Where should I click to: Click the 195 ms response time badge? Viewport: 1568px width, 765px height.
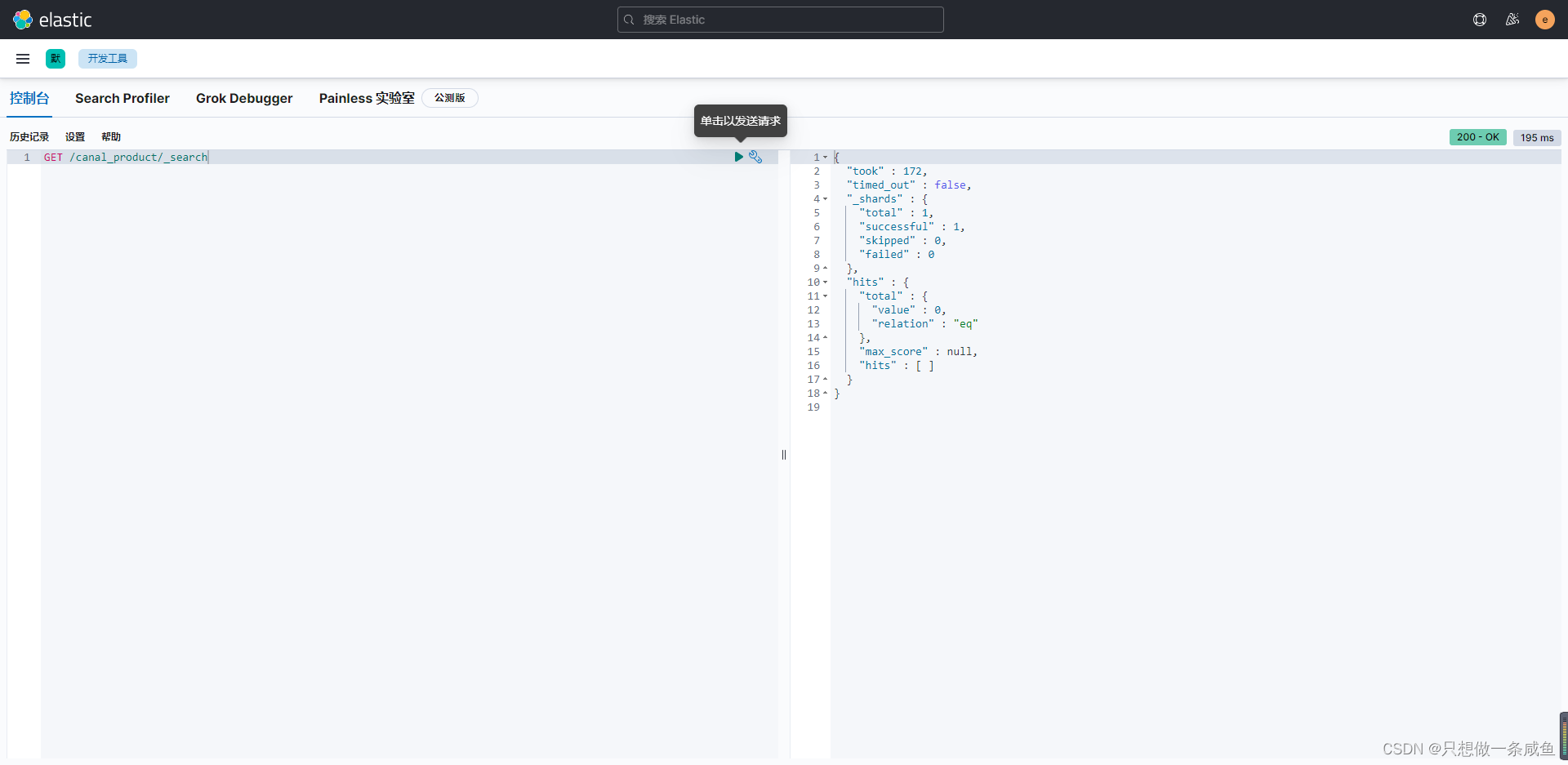[1537, 138]
